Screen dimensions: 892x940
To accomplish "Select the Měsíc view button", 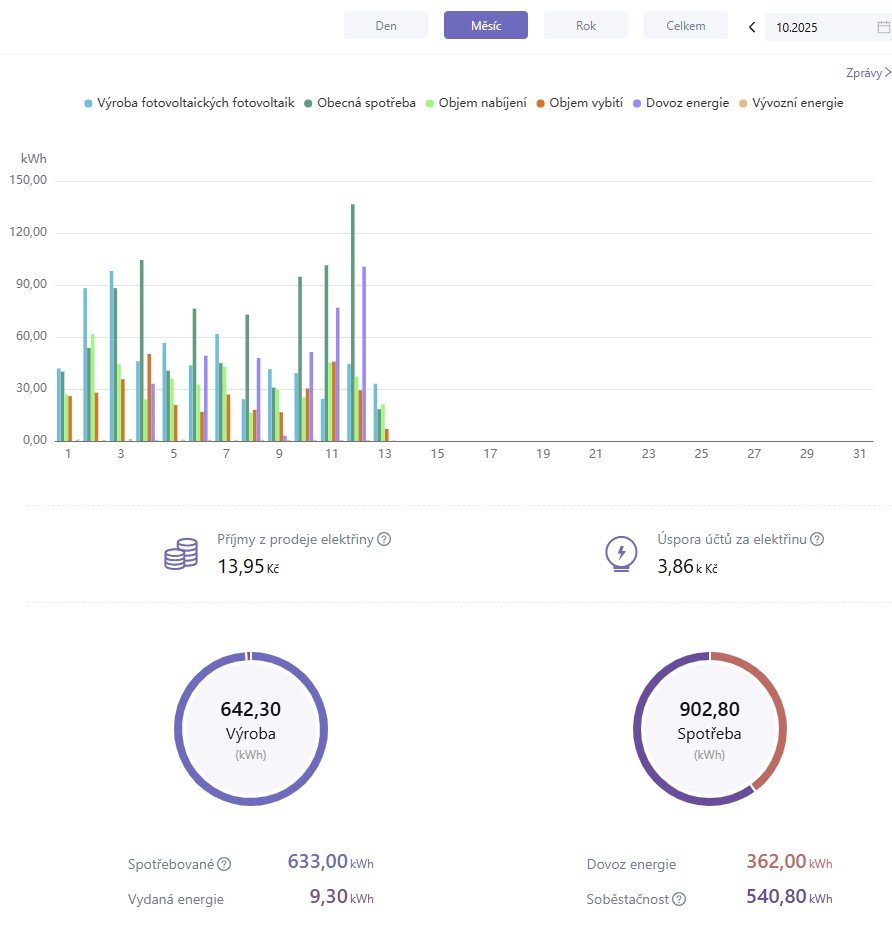I will (486, 26).
